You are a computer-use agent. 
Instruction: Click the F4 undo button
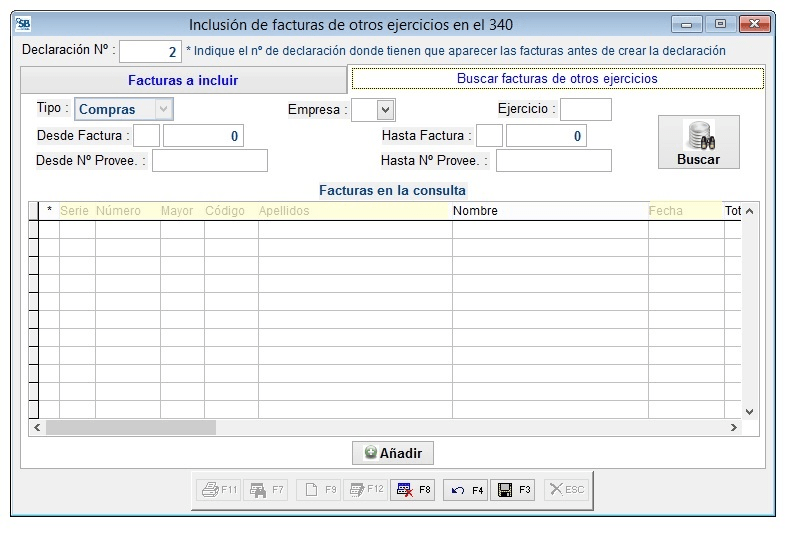tap(466, 490)
